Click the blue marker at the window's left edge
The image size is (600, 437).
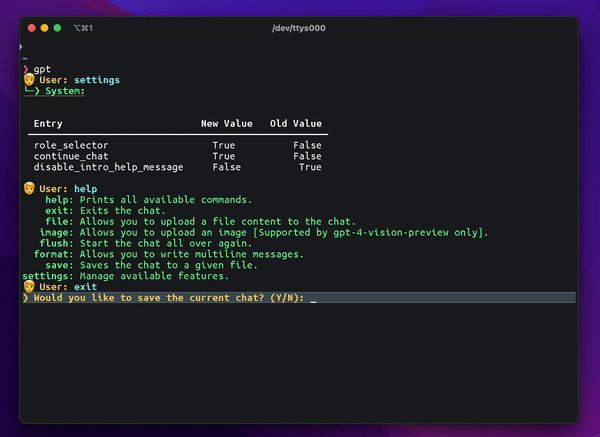point(21,47)
